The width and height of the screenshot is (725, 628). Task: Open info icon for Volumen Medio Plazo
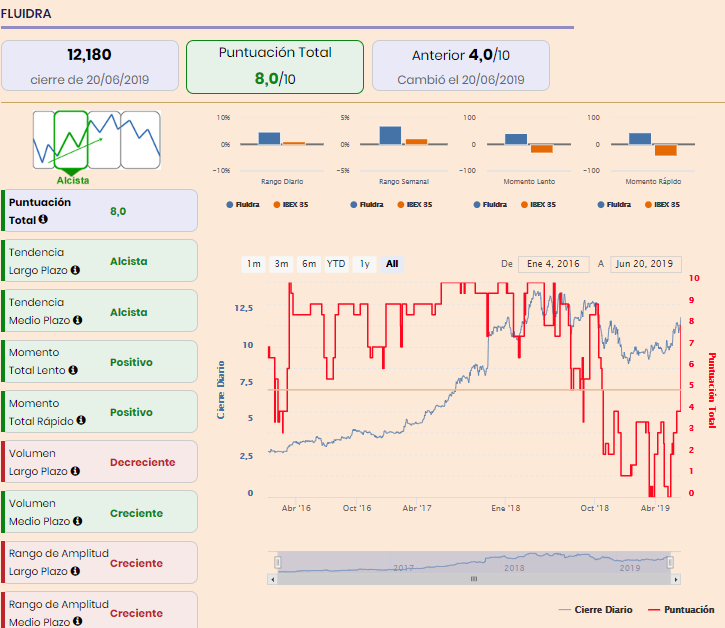[x=78, y=521]
